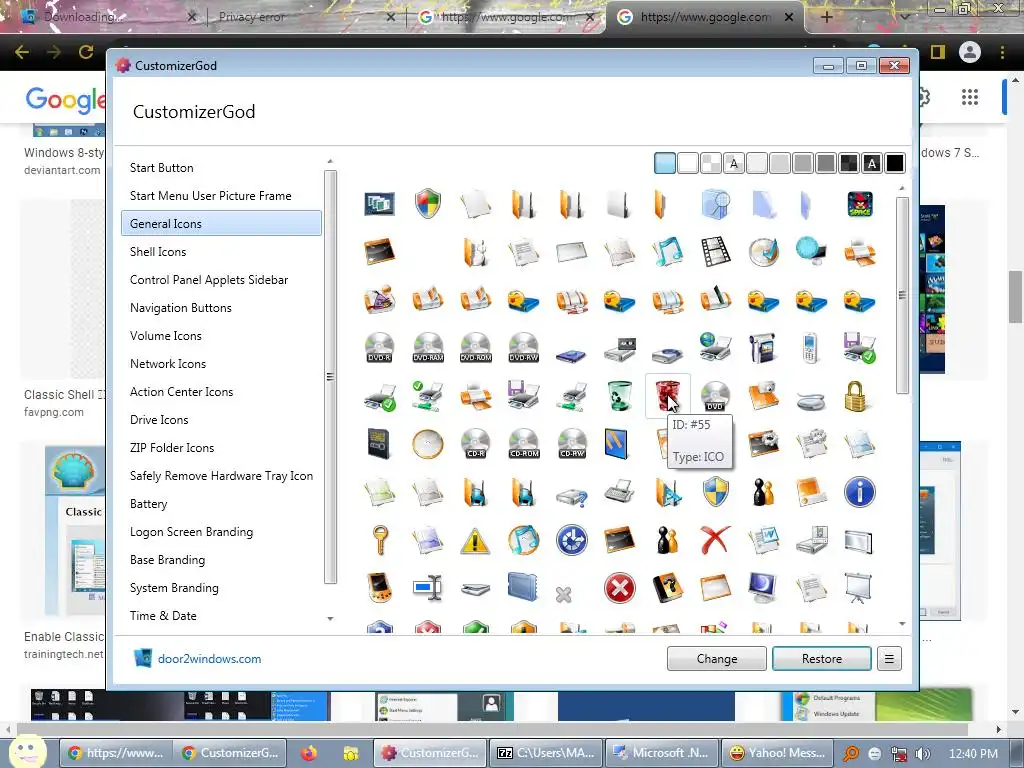Select the full red recycle bin icon

(x=667, y=396)
